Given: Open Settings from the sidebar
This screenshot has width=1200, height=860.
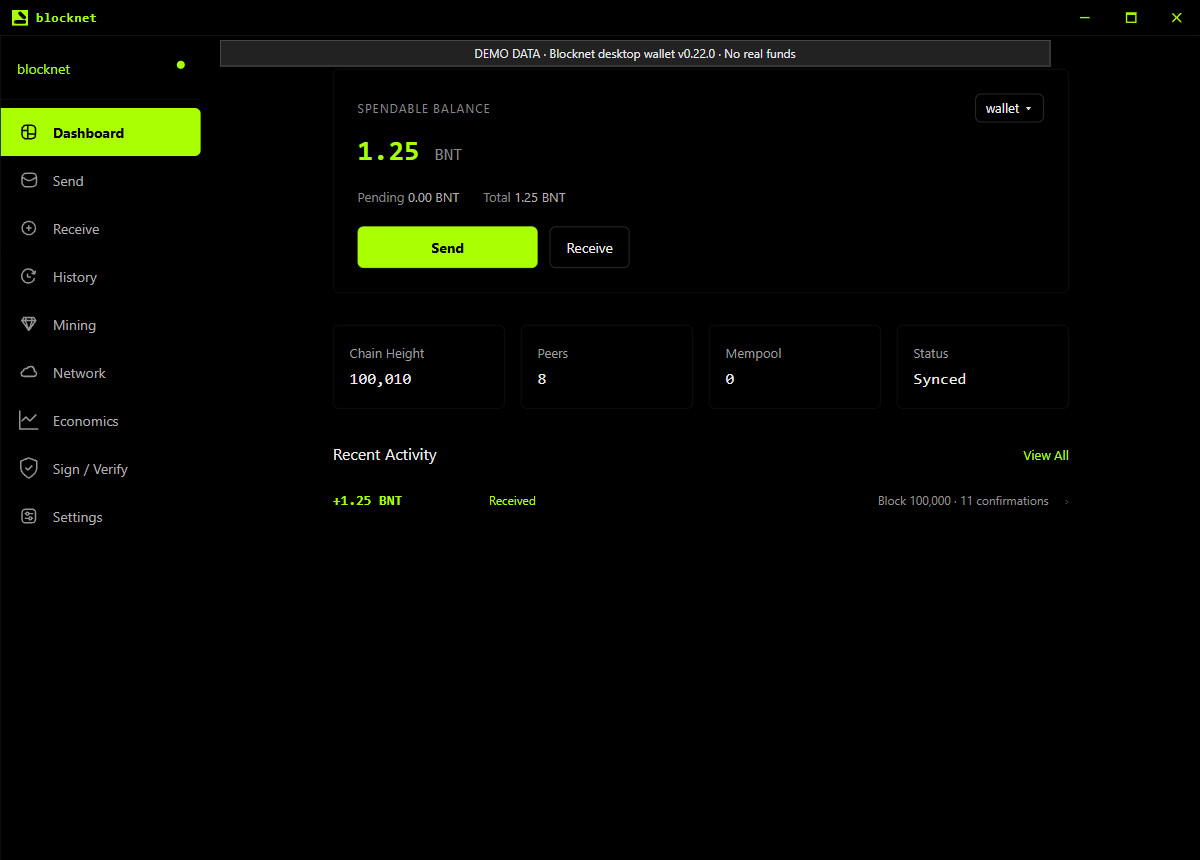Looking at the screenshot, I should click(100, 517).
